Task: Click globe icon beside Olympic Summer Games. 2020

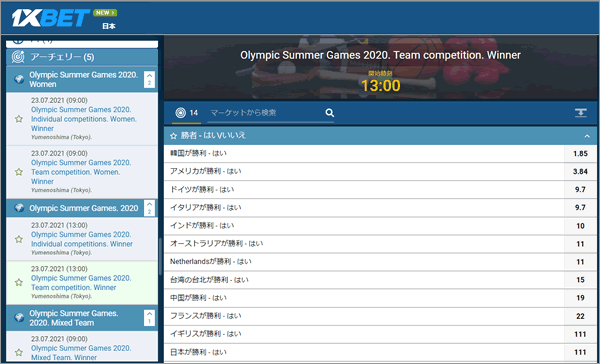Action: point(19,208)
